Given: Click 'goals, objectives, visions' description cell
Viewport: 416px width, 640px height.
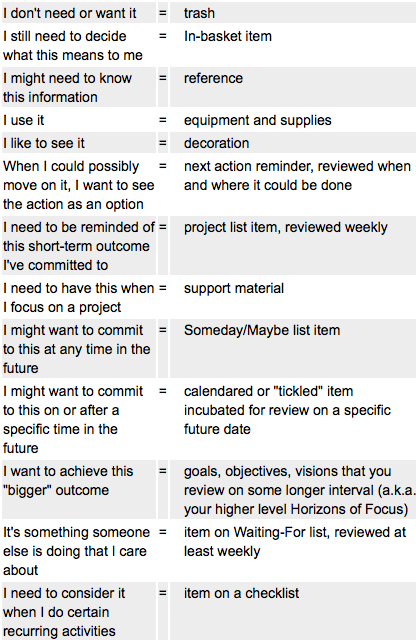Looking at the screenshot, I should coord(293,489).
